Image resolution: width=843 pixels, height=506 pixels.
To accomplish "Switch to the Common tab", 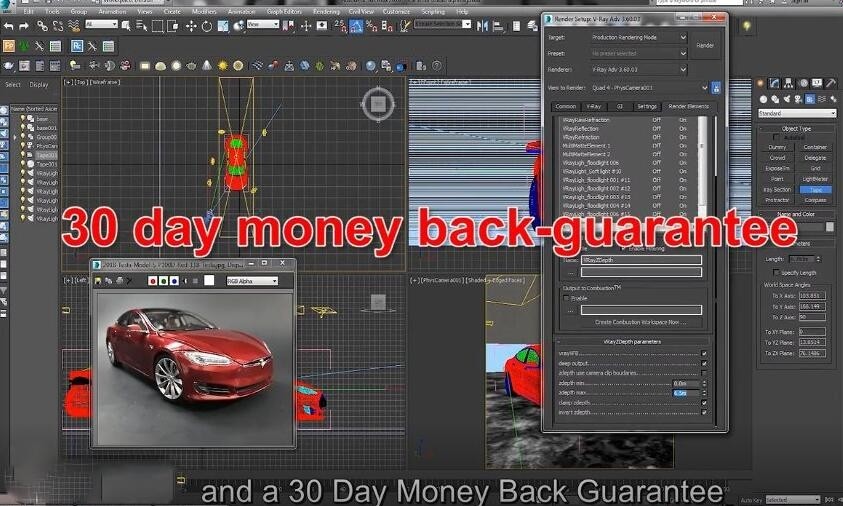I will click(x=565, y=106).
